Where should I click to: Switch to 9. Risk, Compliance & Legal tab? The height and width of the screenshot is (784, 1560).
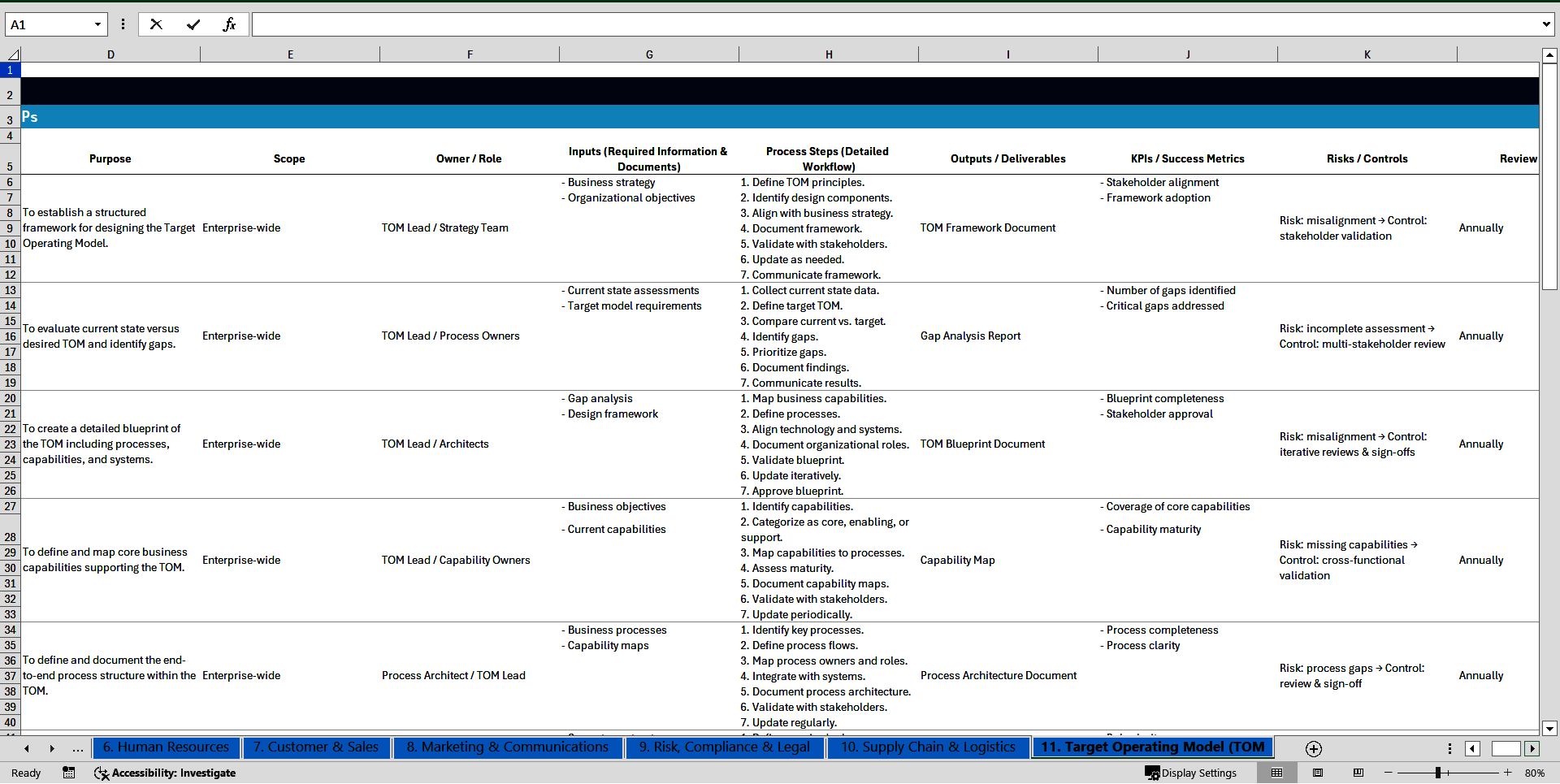point(724,747)
